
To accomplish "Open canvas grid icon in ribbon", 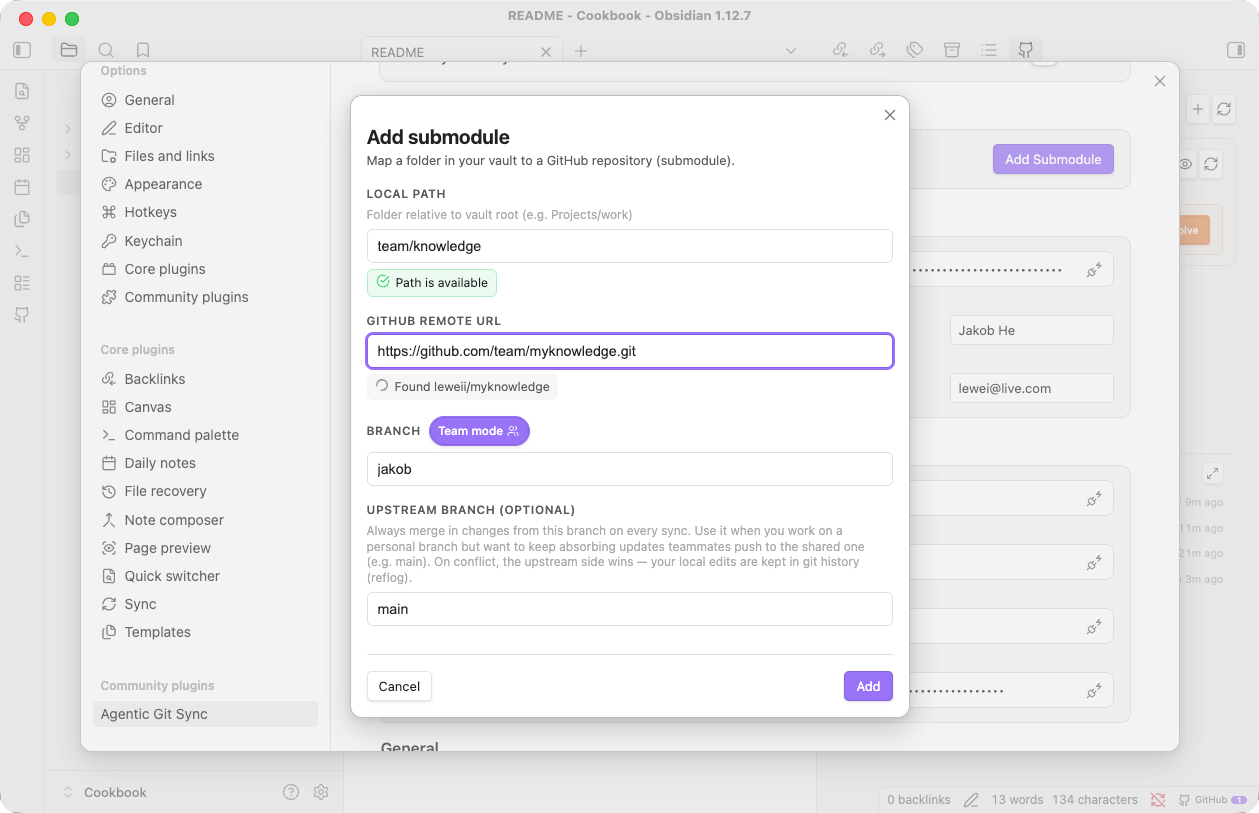I will coord(22,155).
